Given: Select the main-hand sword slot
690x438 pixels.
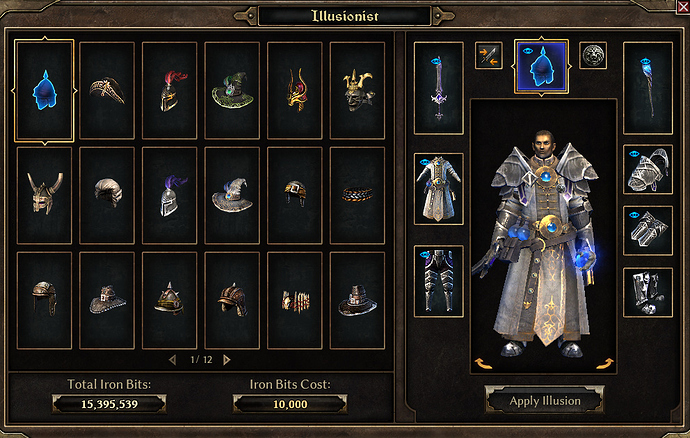Looking at the screenshot, I should point(438,88).
